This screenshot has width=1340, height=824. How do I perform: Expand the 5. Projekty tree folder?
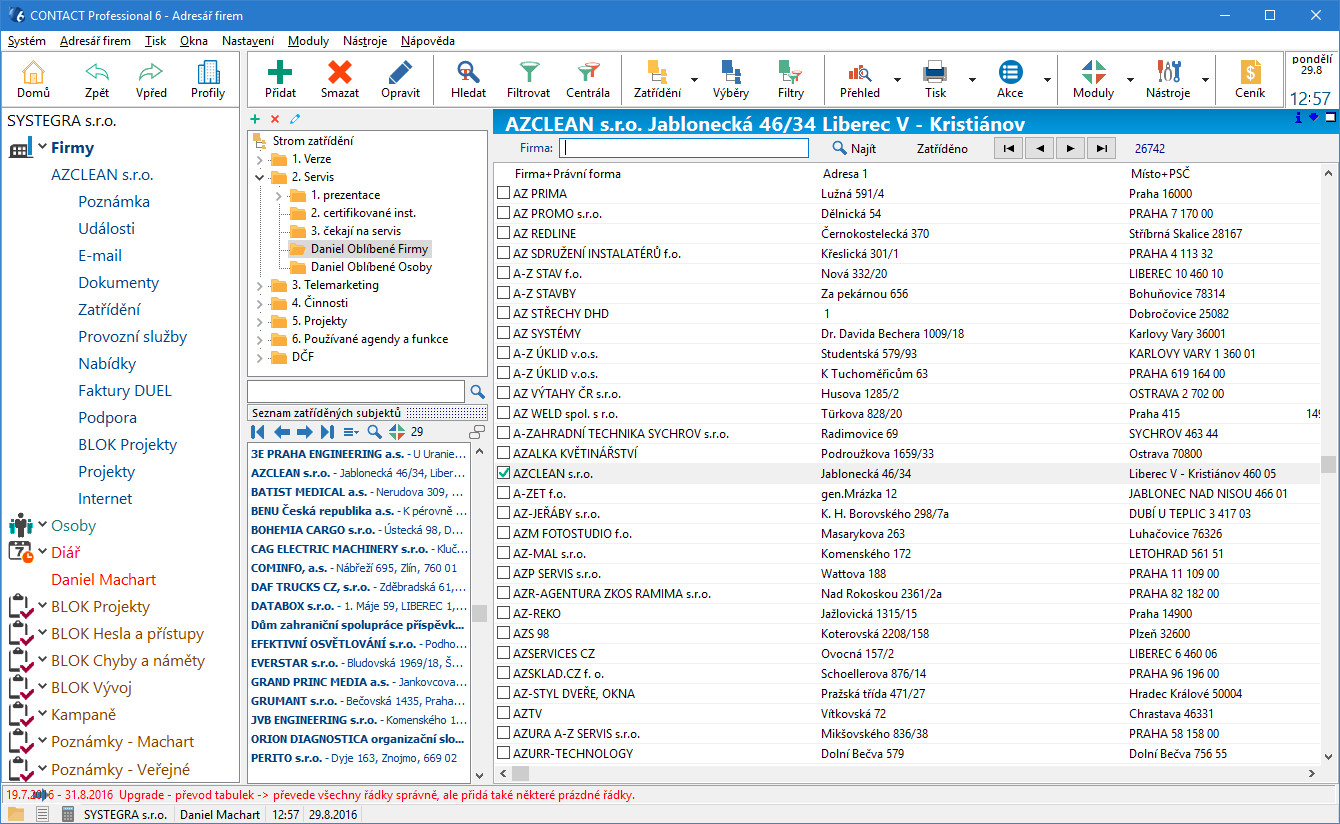pyautogui.click(x=260, y=321)
